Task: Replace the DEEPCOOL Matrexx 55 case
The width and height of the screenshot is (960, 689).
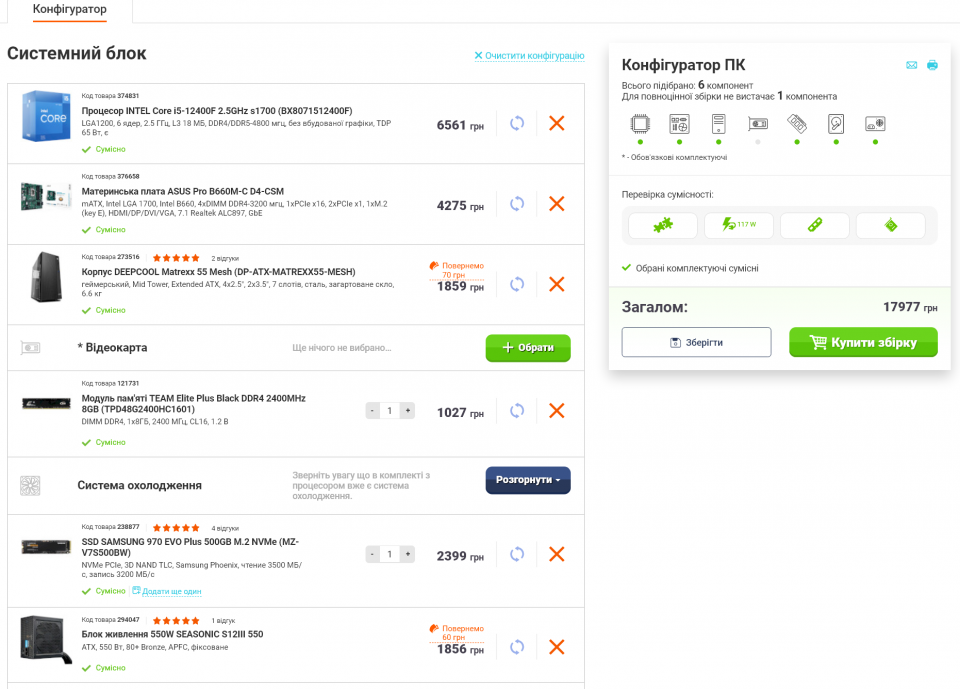Action: [517, 285]
